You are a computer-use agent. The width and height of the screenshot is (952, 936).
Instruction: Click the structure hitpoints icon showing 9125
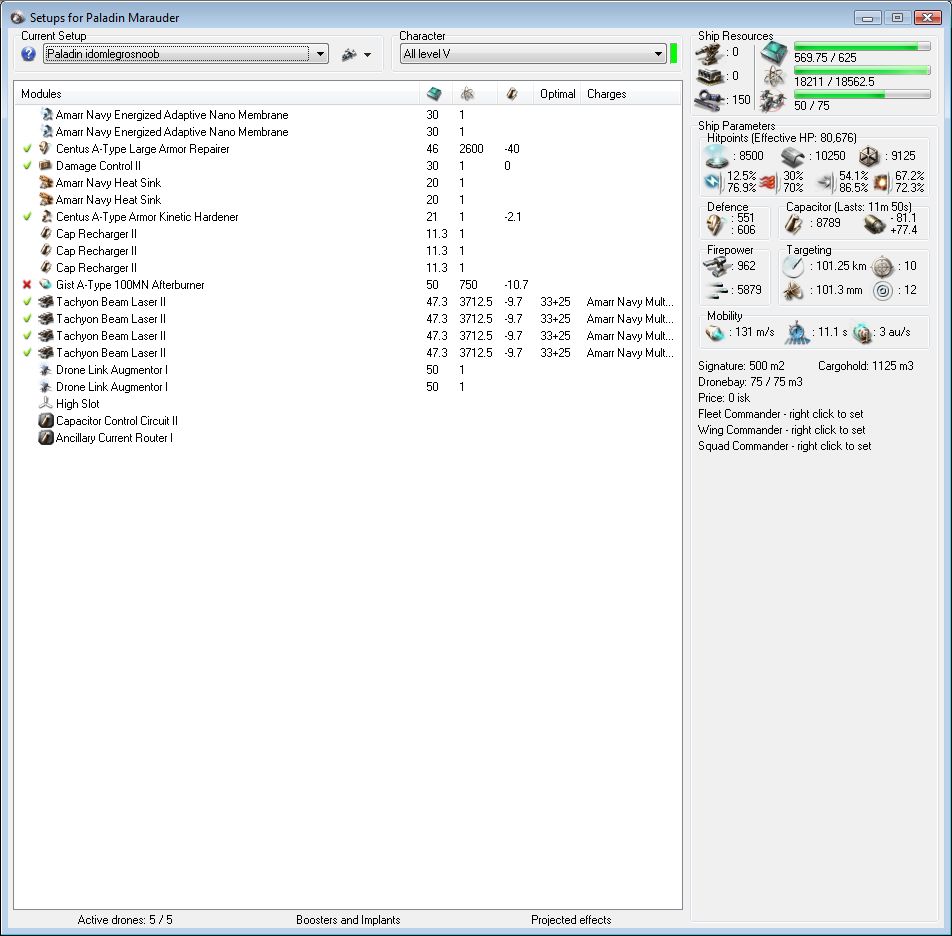pos(869,157)
